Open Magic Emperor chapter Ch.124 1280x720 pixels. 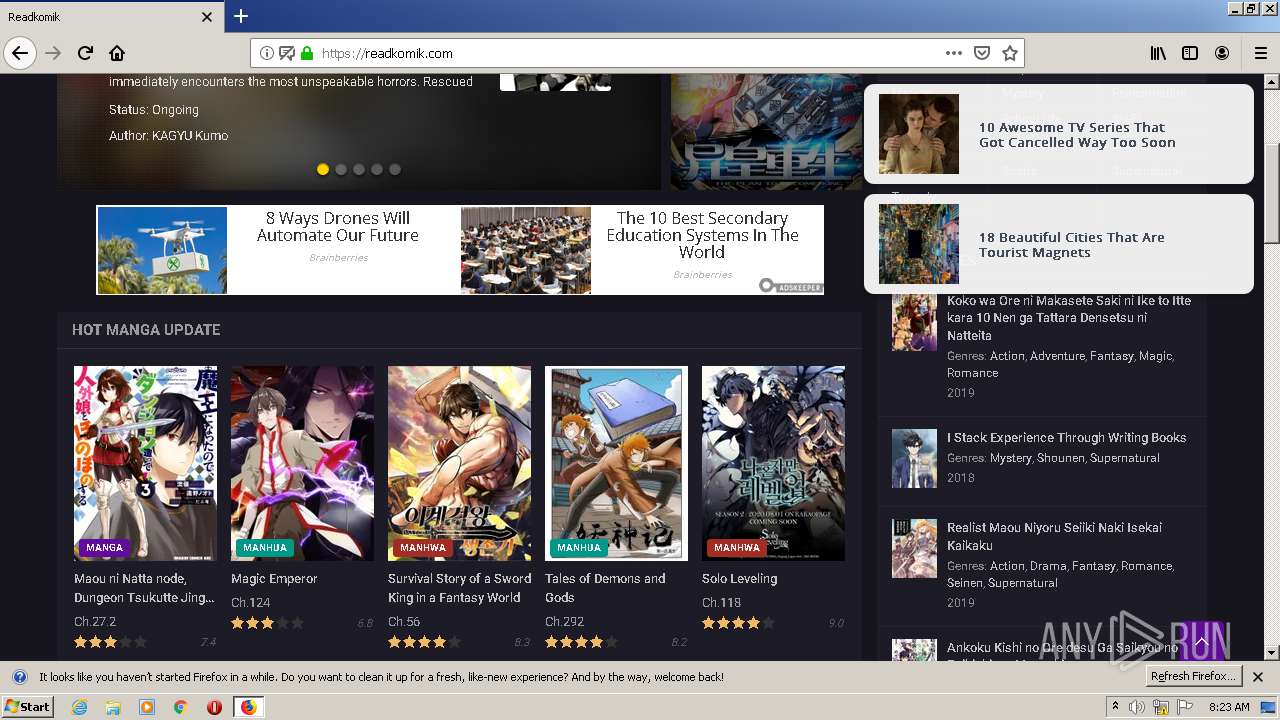coord(251,603)
